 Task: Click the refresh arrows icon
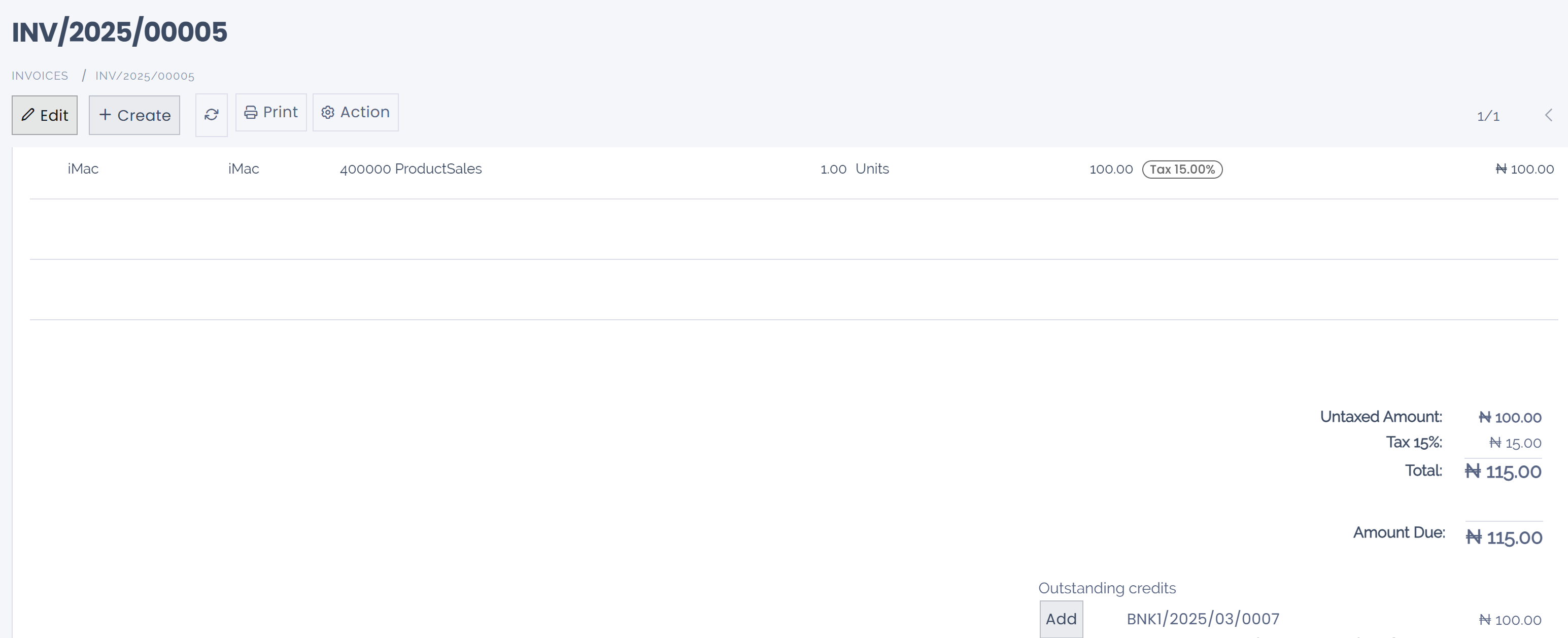[x=211, y=114]
